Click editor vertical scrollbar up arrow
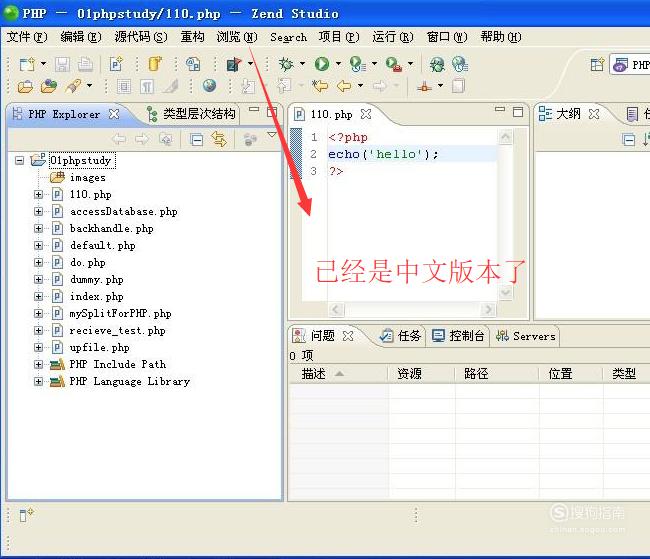Screen dimensions: 650x559 tap(505, 136)
